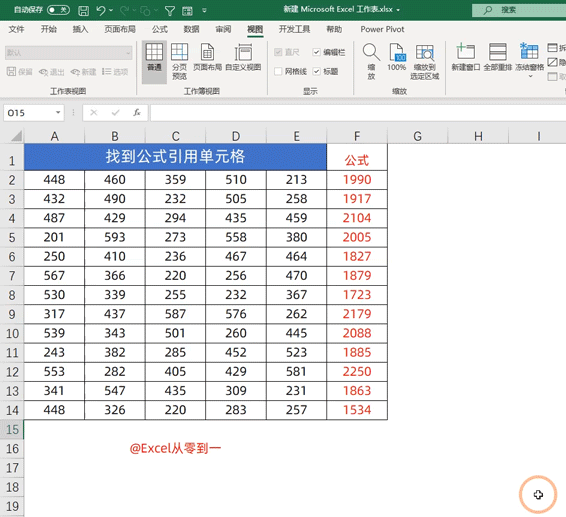Switch to the 公式 tab

(160, 29)
